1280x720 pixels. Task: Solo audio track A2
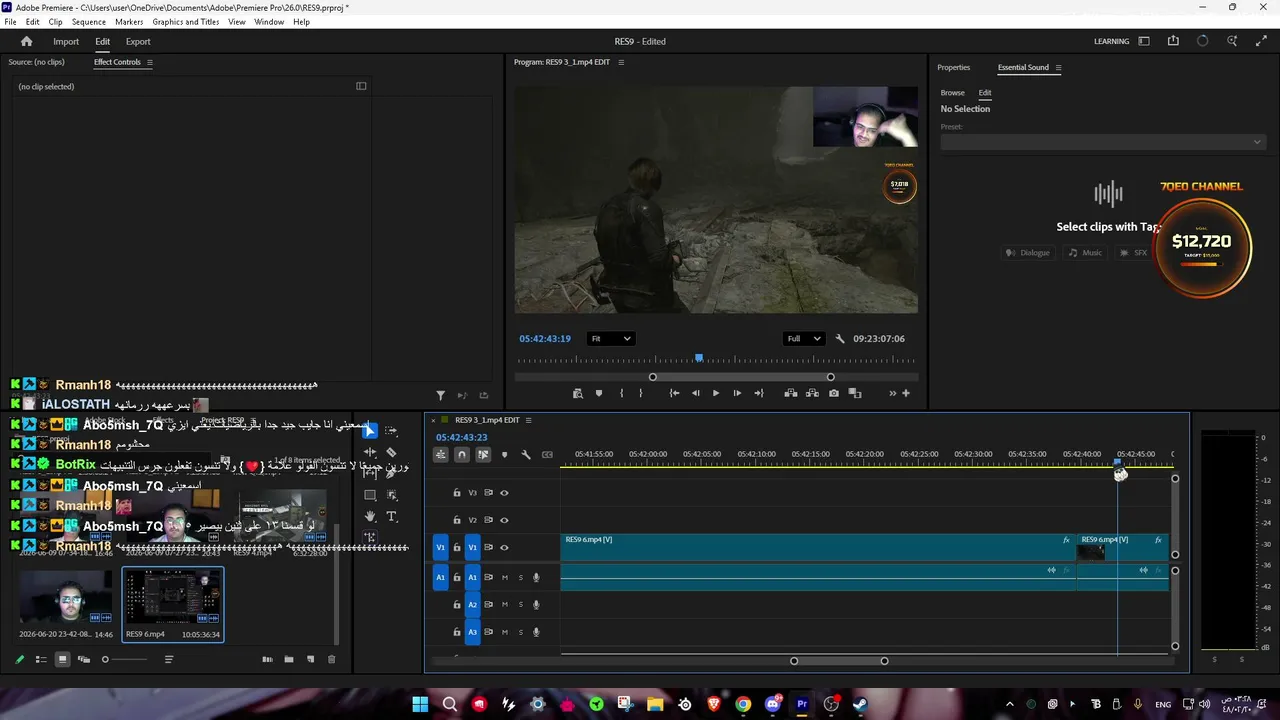pyautogui.click(x=520, y=605)
